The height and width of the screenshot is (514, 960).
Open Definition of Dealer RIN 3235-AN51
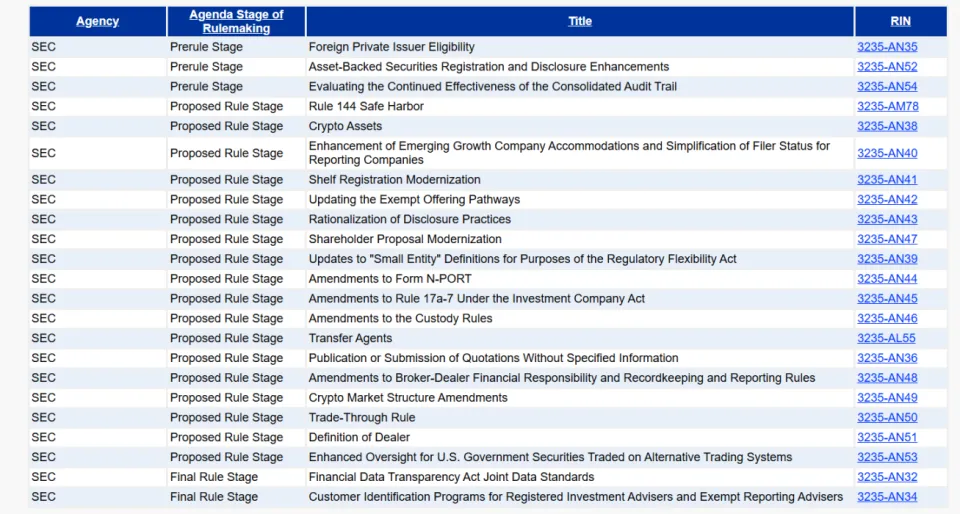887,437
